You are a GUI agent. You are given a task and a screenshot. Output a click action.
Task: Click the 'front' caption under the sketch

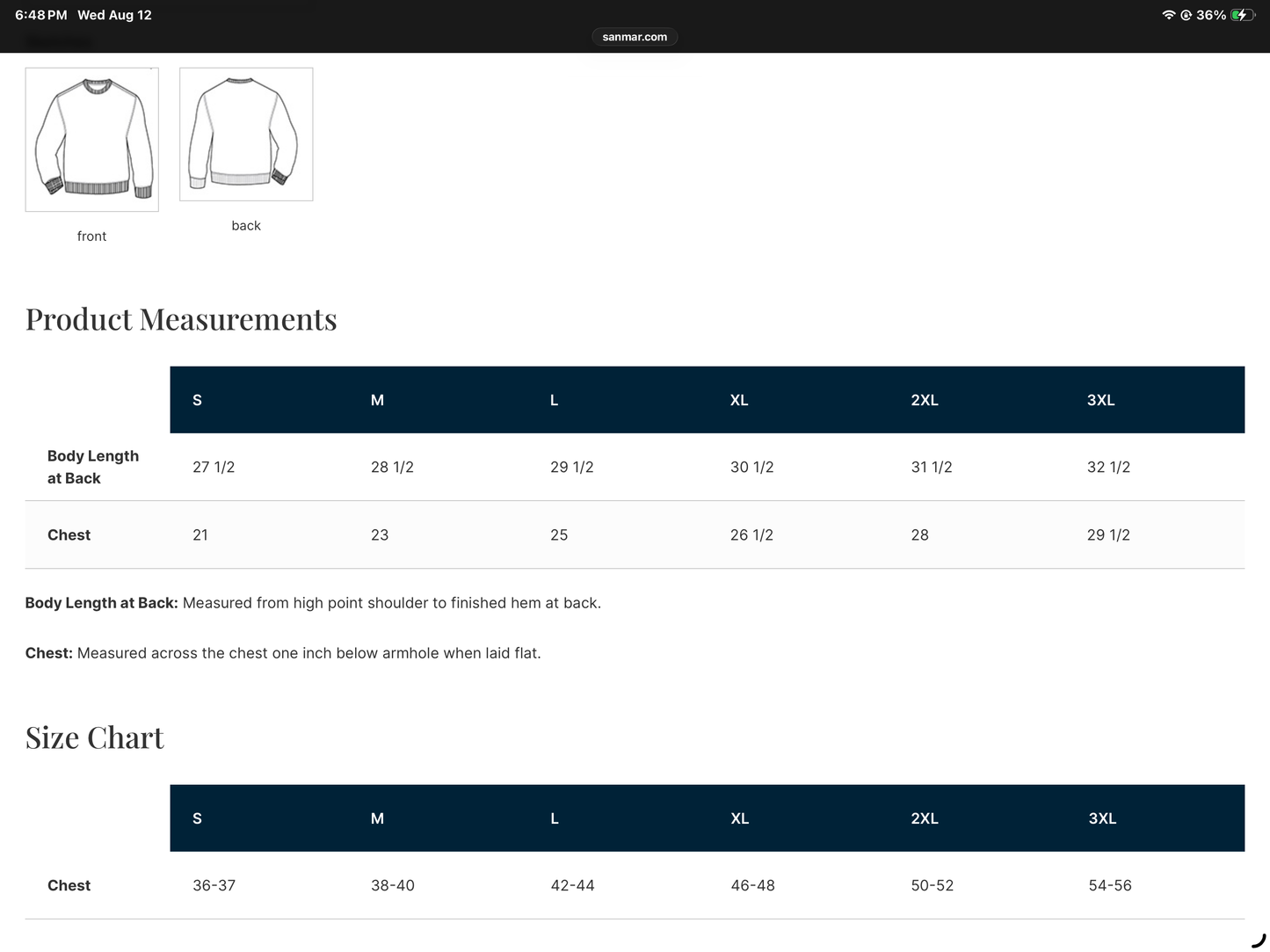(91, 236)
